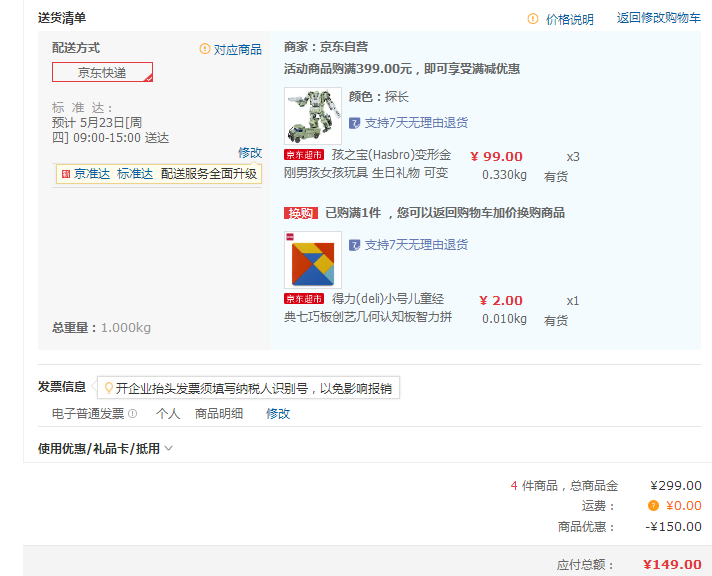712x576 pixels.
Task: Click the orange question icon beside 运费
Action: [x=653, y=506]
